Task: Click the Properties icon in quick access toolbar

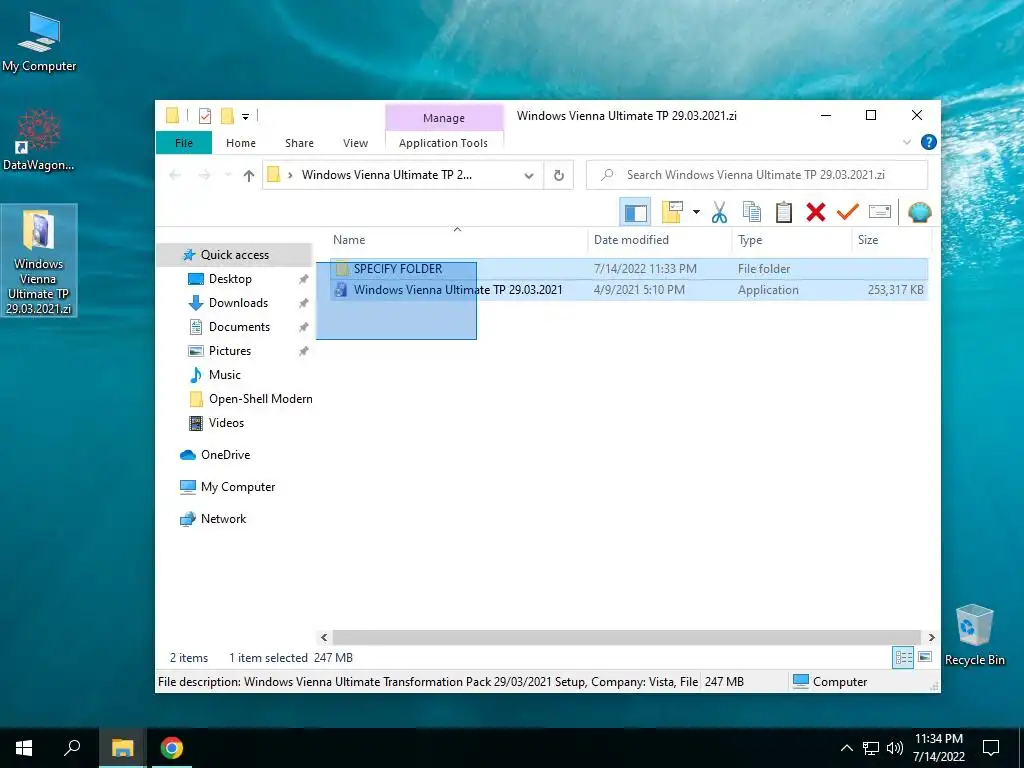Action: (x=204, y=116)
